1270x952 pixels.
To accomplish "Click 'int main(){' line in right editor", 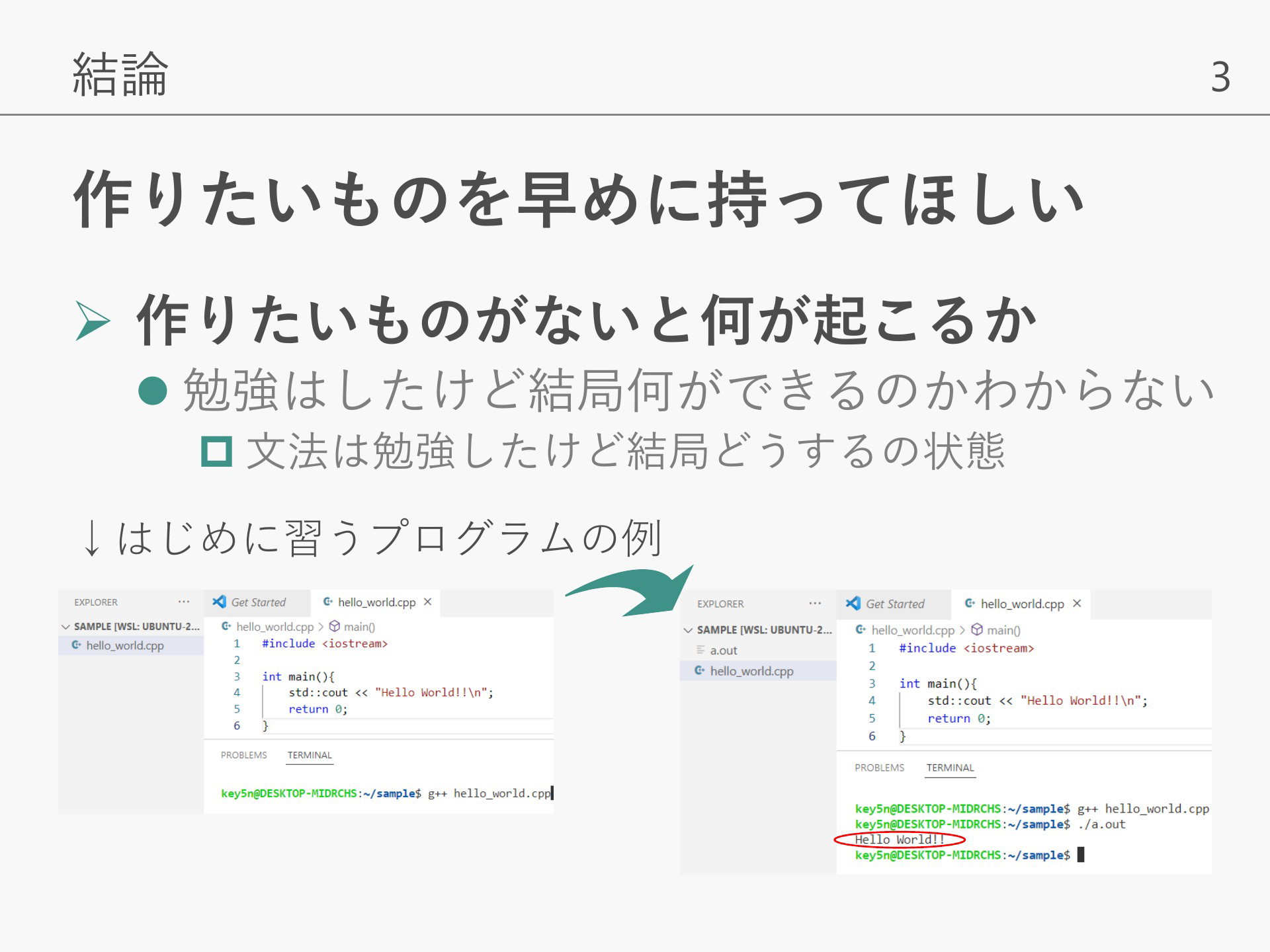I will point(938,684).
